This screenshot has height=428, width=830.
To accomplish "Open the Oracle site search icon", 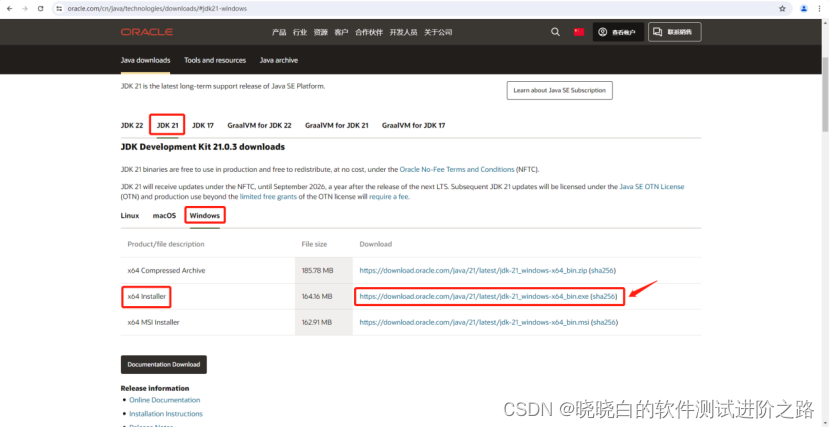I will pos(555,32).
